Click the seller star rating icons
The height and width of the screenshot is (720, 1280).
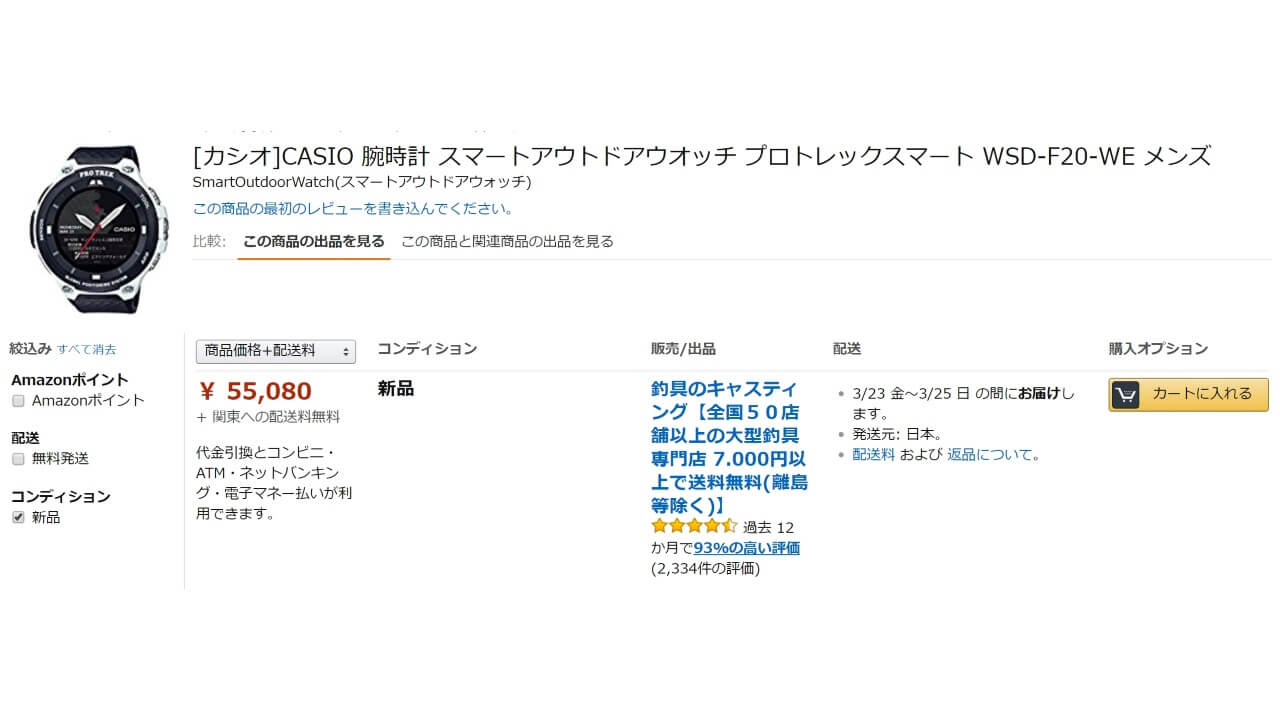pyautogui.click(x=694, y=526)
